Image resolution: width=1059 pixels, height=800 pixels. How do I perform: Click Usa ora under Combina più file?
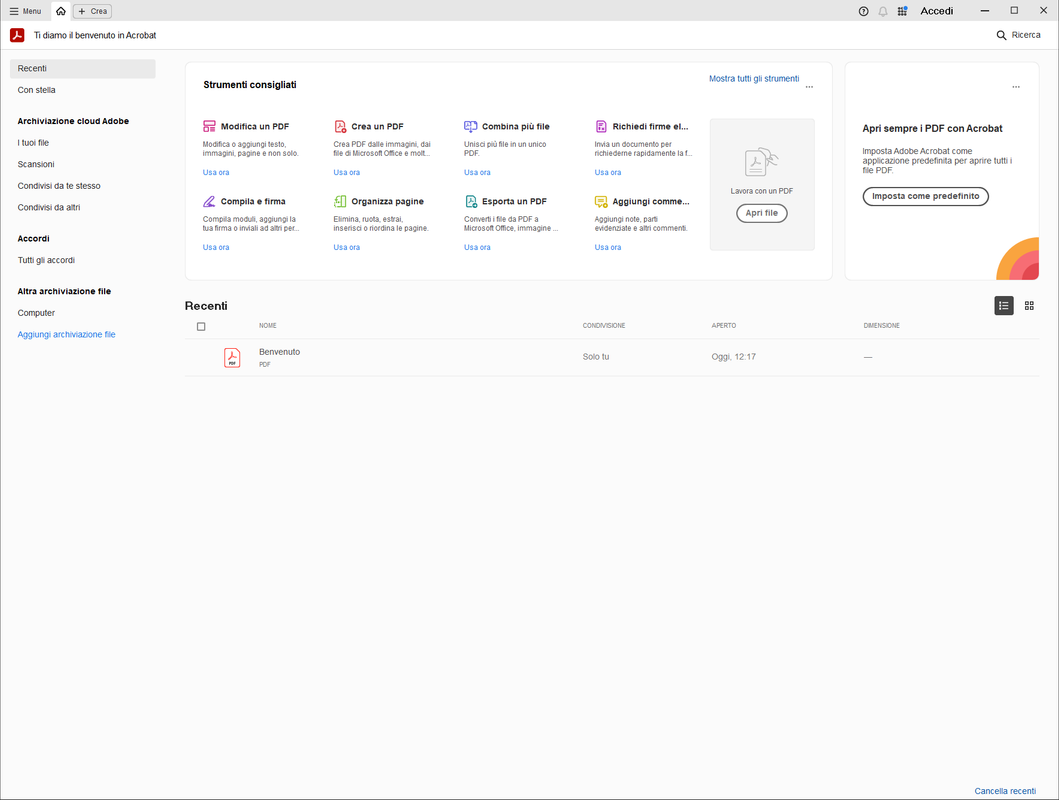[477, 172]
